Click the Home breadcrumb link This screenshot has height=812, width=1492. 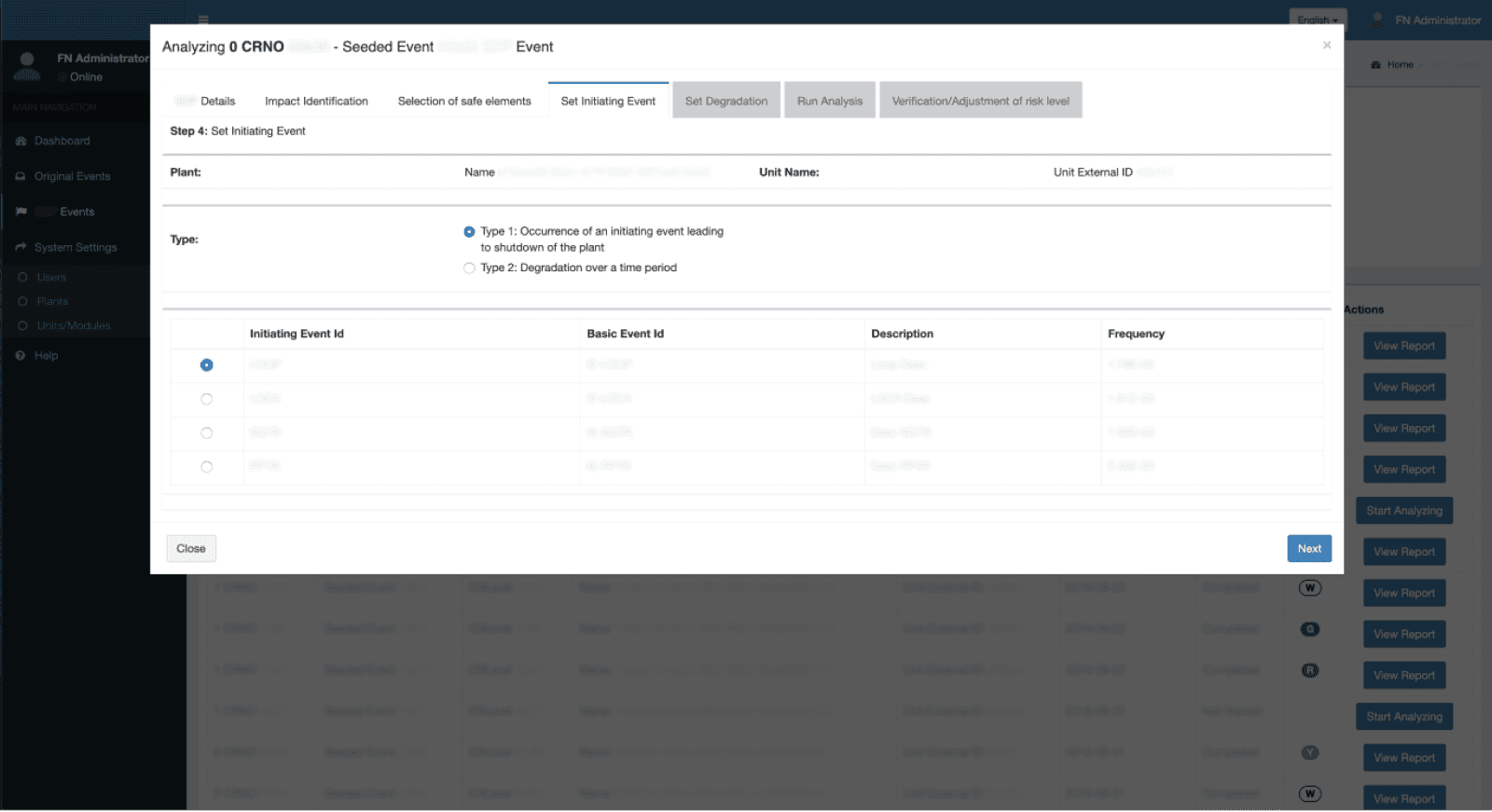point(1400,64)
